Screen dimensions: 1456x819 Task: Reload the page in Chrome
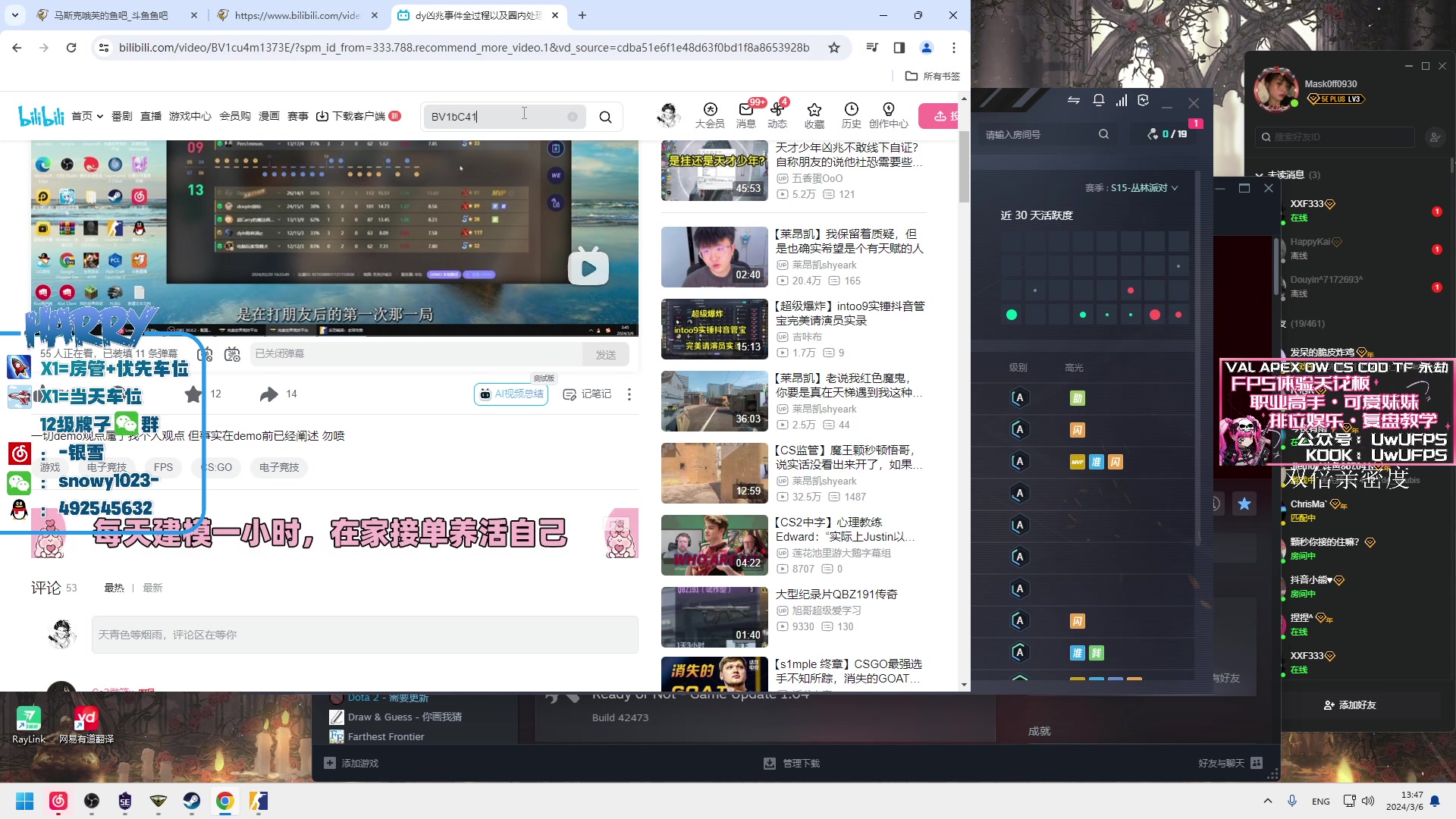pos(71,48)
